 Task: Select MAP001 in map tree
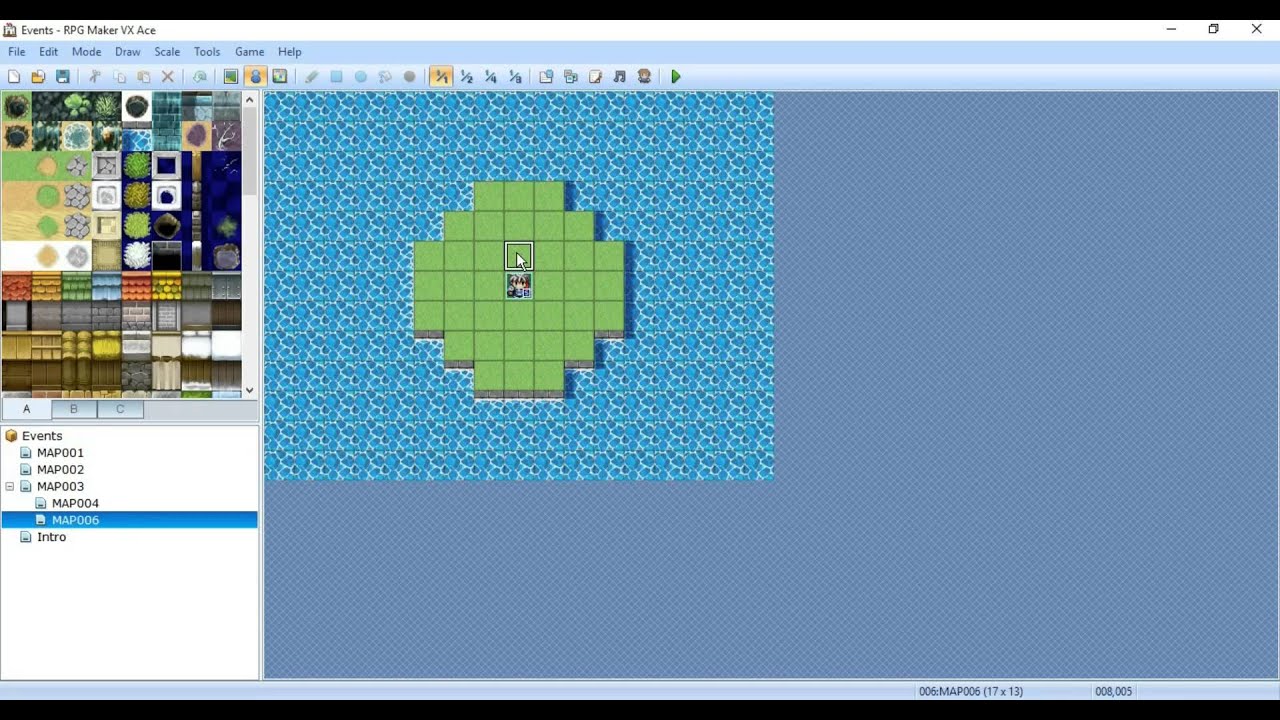click(x=60, y=453)
